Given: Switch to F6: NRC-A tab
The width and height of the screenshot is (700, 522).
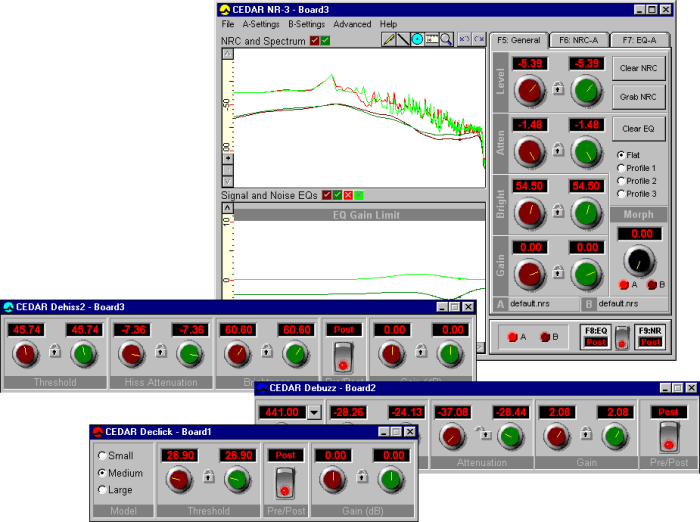Looking at the screenshot, I should point(579,40).
